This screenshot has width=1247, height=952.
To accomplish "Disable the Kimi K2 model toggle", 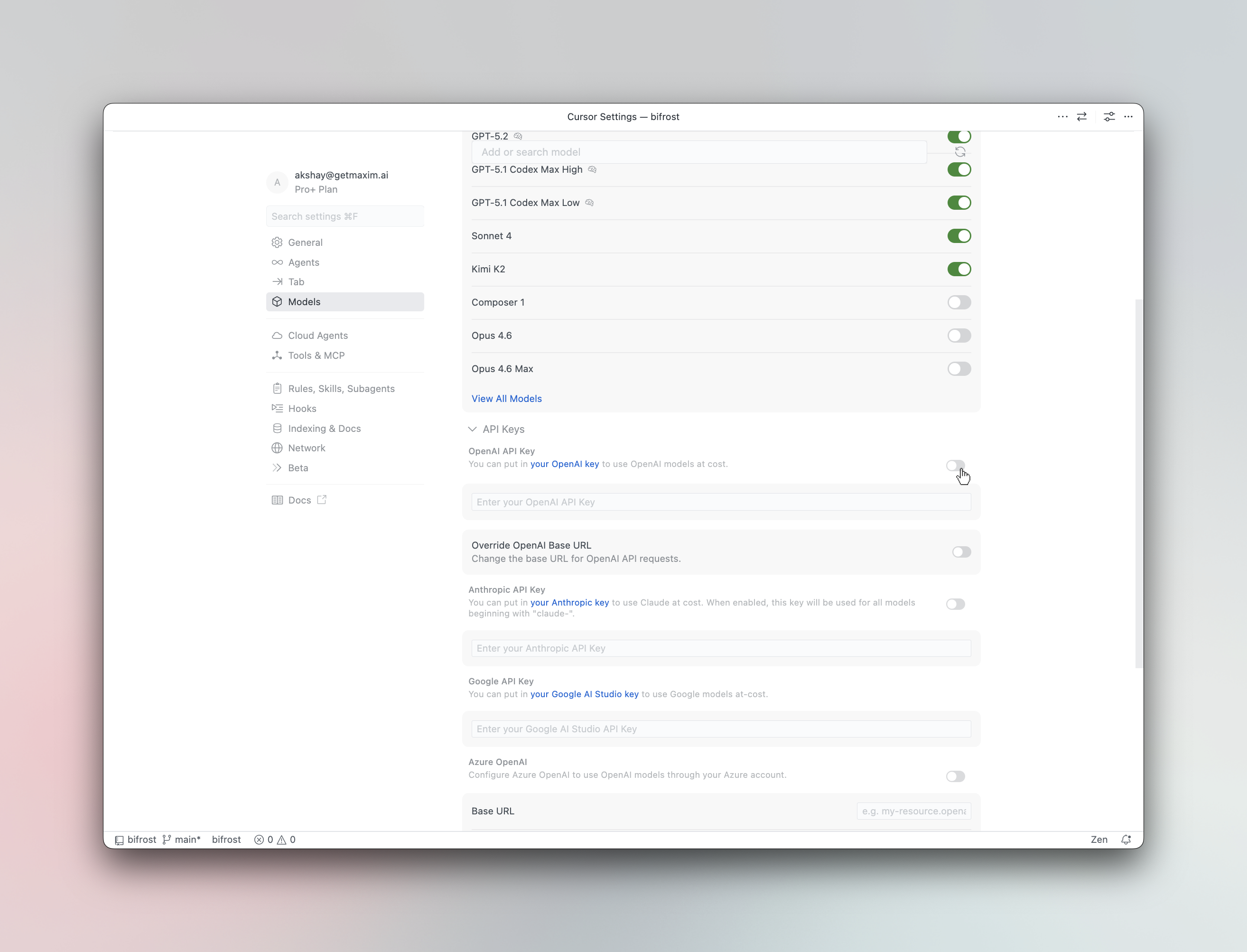I will (x=959, y=269).
